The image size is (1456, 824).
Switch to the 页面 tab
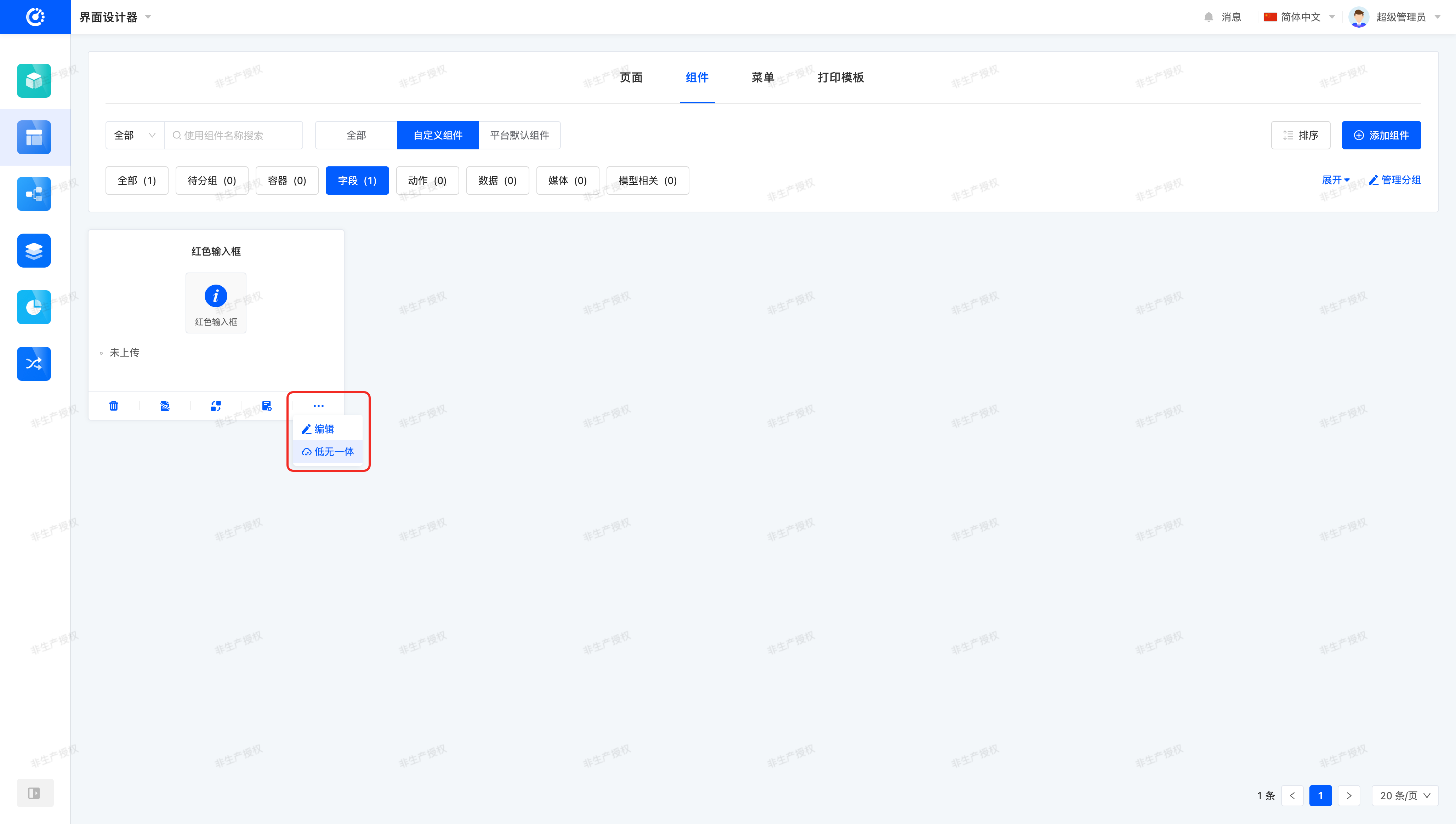631,78
